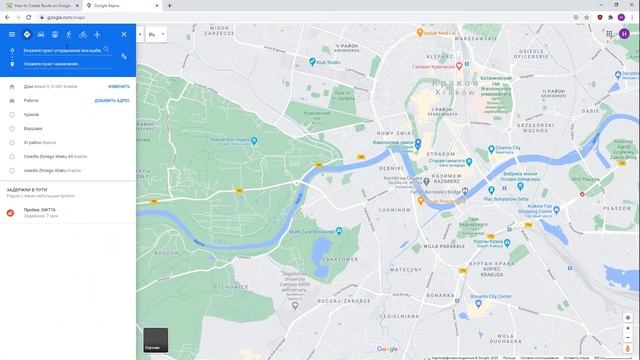
Task: Click the google.com/maps address bar
Action: click(306, 18)
